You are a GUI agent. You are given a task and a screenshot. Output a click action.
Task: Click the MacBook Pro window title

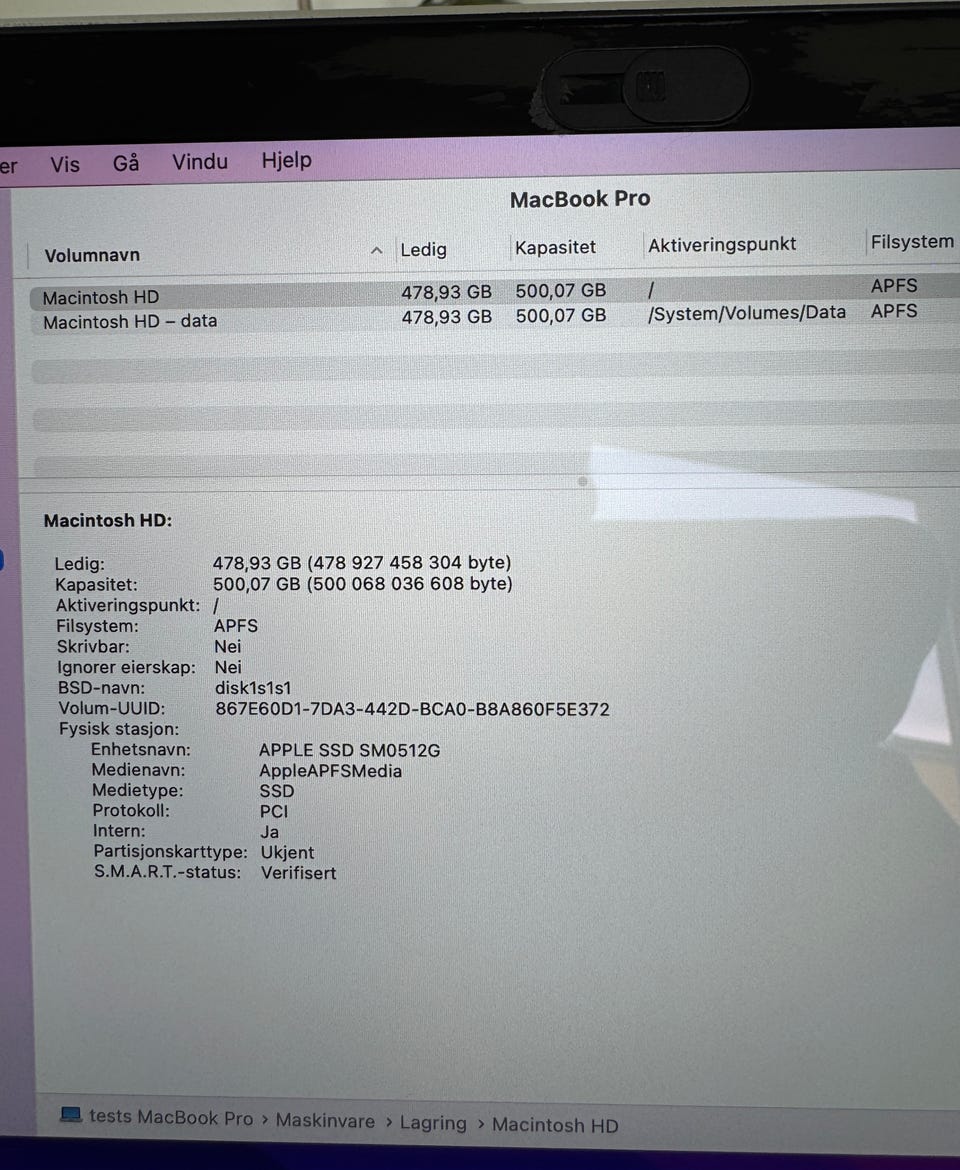click(580, 199)
